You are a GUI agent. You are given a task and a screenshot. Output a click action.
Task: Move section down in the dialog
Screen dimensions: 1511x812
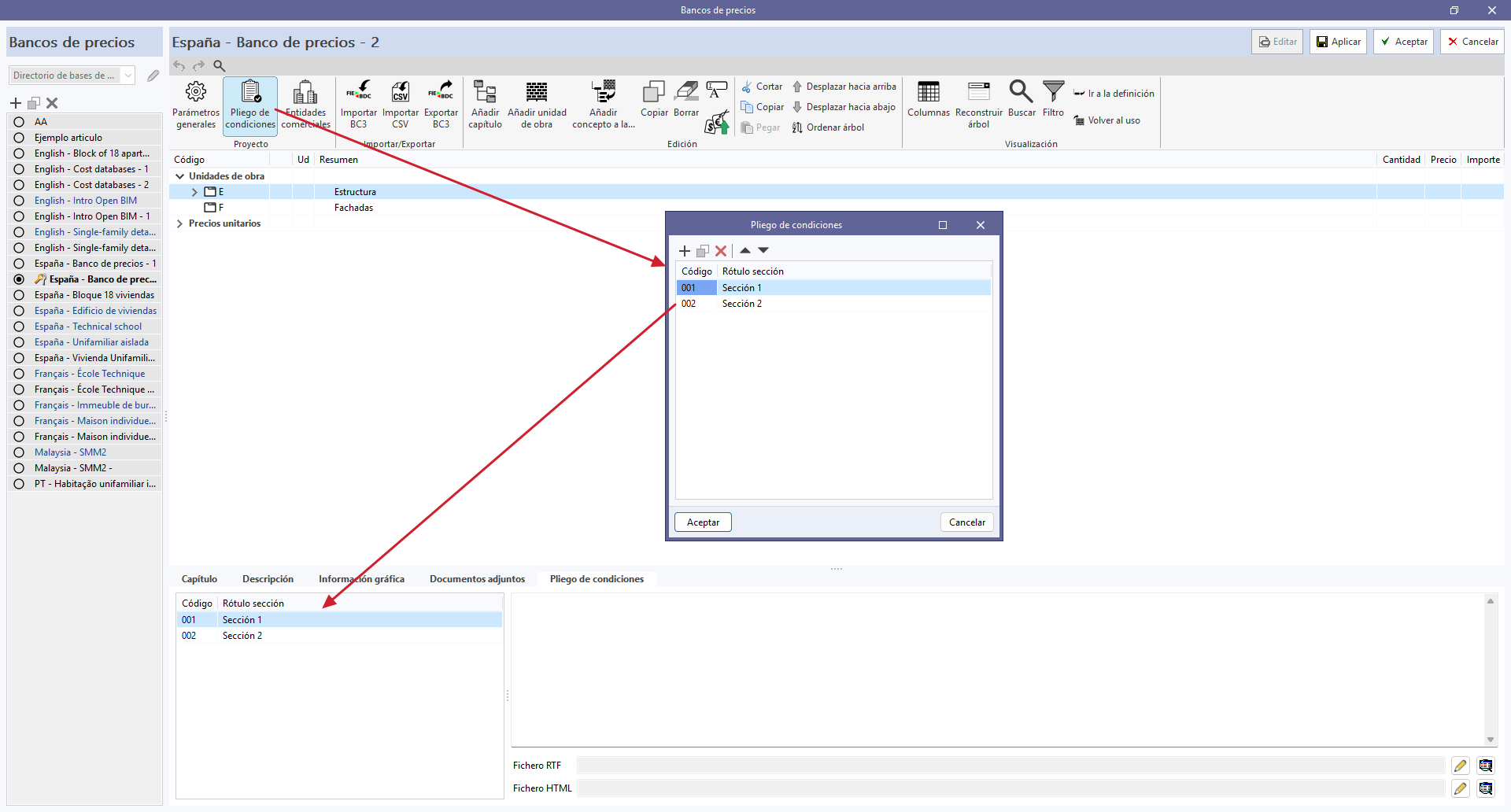(x=763, y=250)
